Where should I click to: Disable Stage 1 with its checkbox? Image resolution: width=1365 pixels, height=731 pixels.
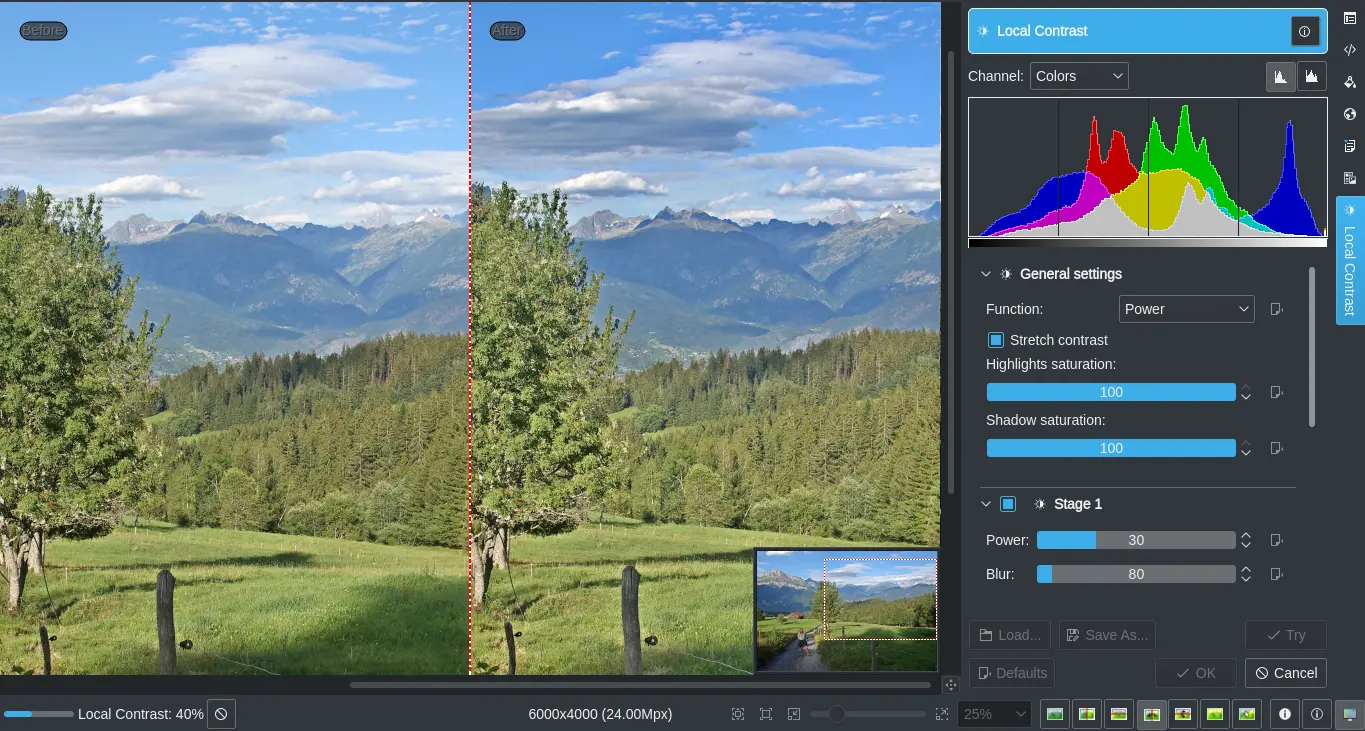click(x=1008, y=504)
